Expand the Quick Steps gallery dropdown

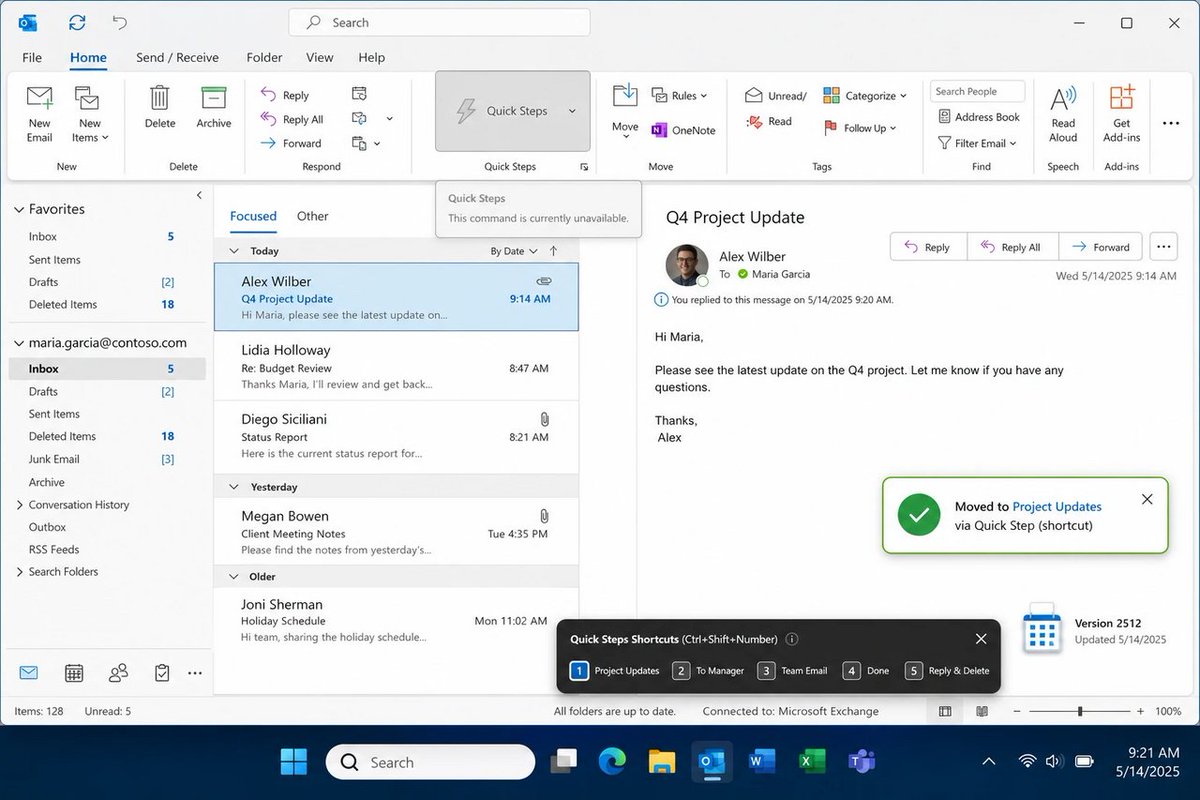click(572, 111)
